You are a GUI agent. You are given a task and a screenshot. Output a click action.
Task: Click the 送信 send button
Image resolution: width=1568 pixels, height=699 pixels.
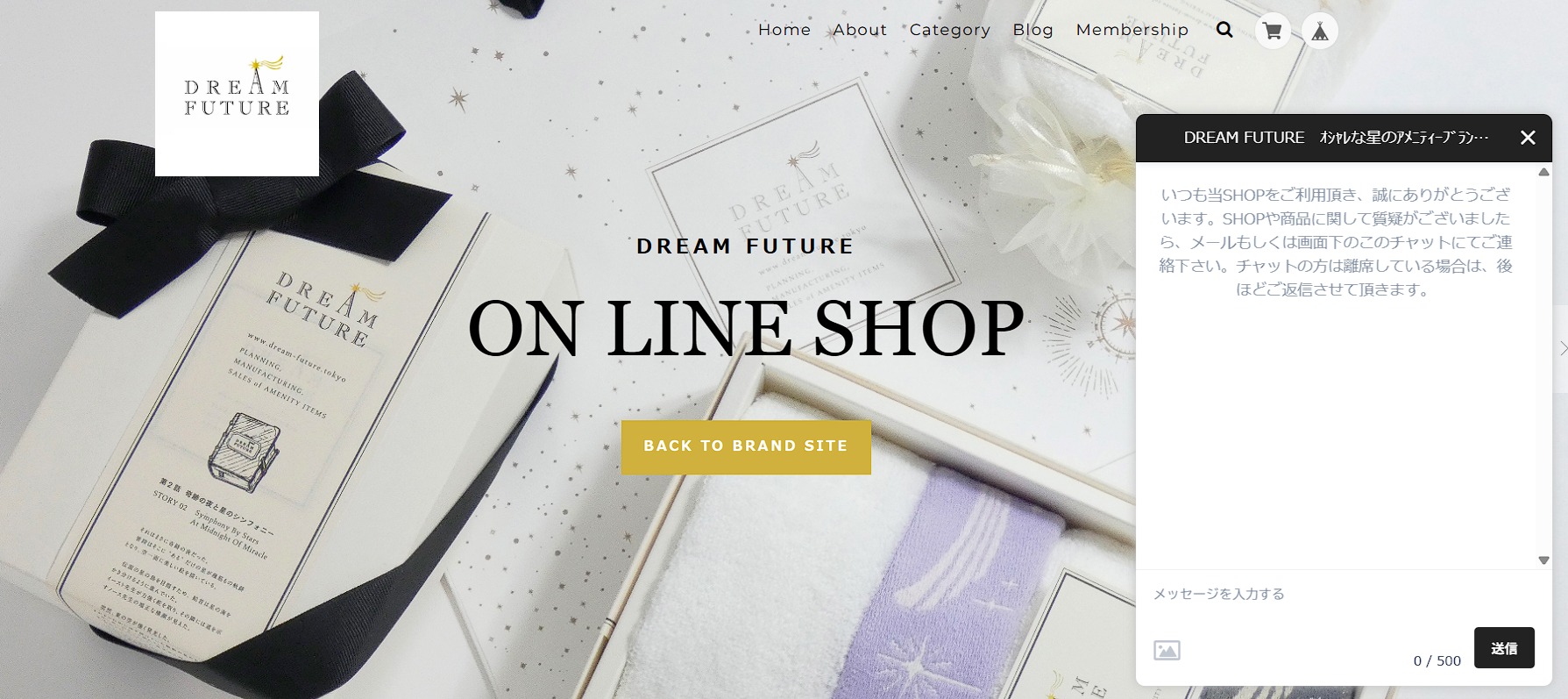click(x=1504, y=648)
